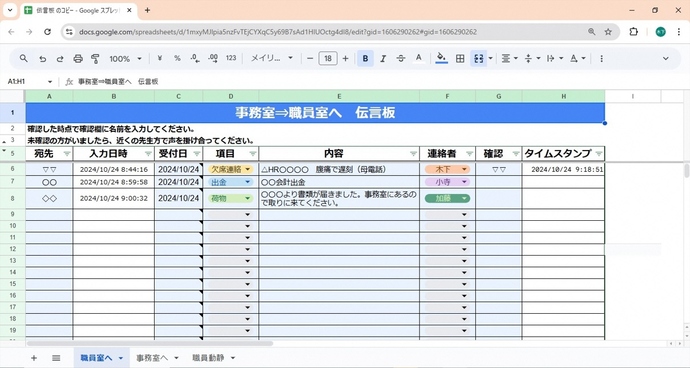
Task: Expand hidden row 4 arrow
Action: pos(4,151)
